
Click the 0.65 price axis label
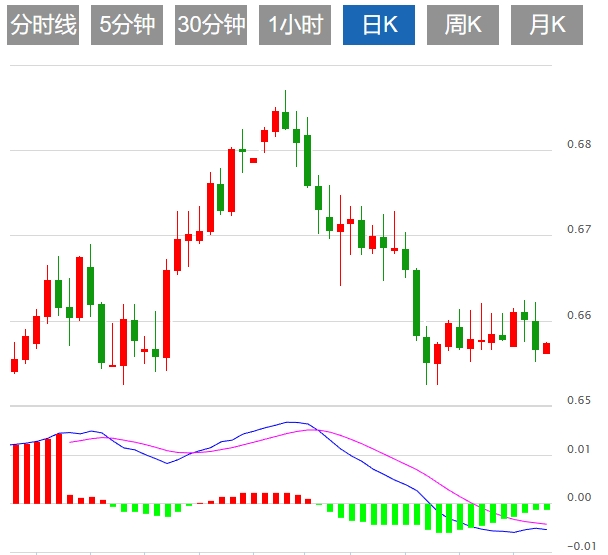click(x=579, y=400)
